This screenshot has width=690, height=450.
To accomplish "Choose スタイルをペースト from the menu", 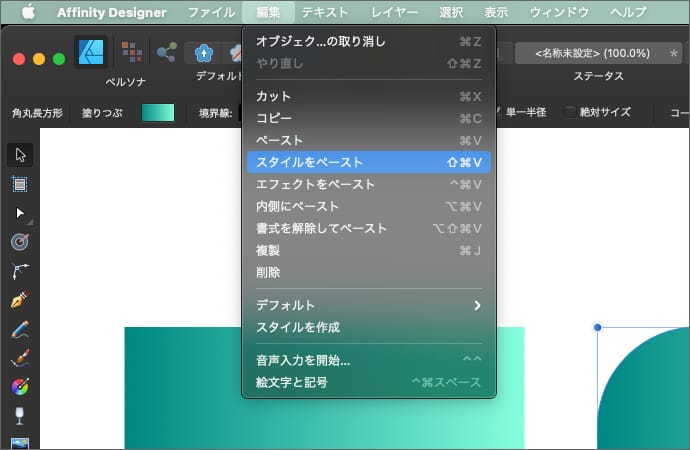I will [x=368, y=162].
